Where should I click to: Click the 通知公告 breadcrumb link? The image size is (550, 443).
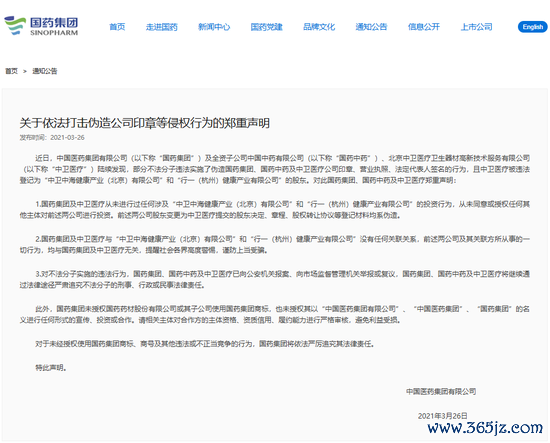[x=45, y=71]
